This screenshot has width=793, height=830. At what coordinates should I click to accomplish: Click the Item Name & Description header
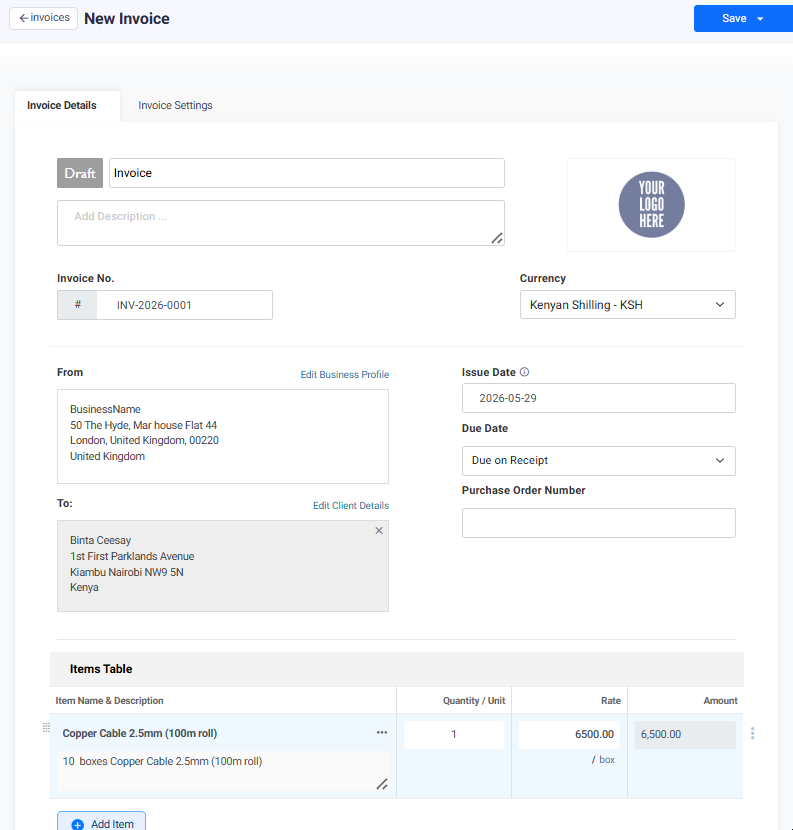(x=110, y=701)
